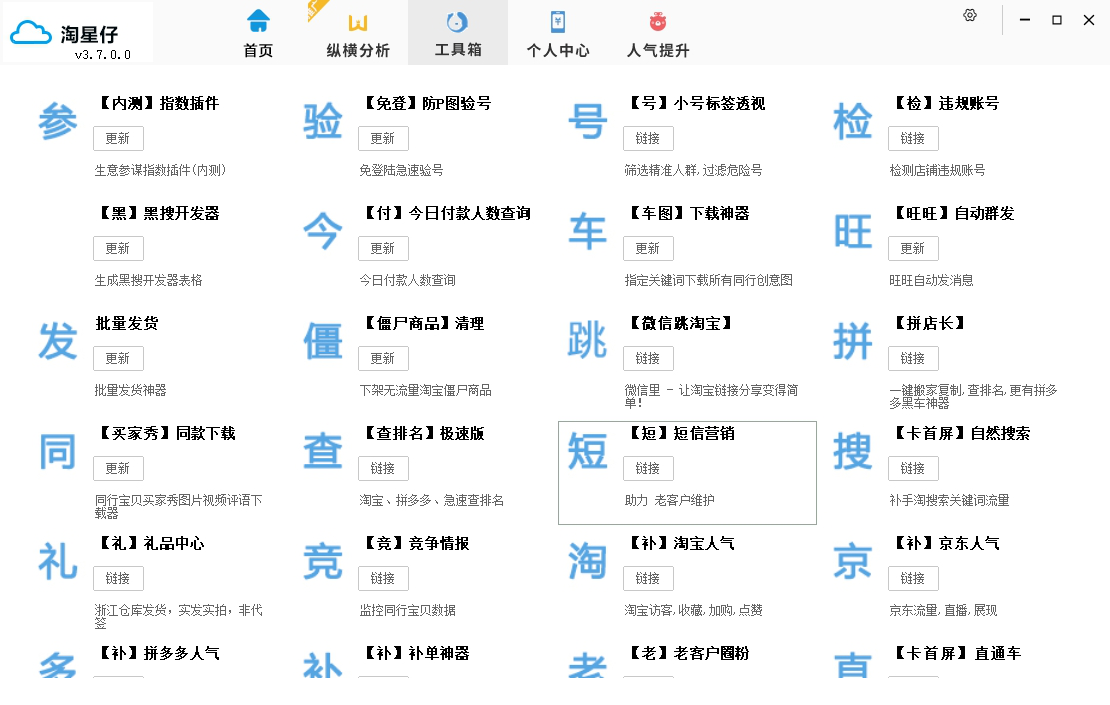
Task: Click description 免登陆急速验号
Action: [x=401, y=171]
